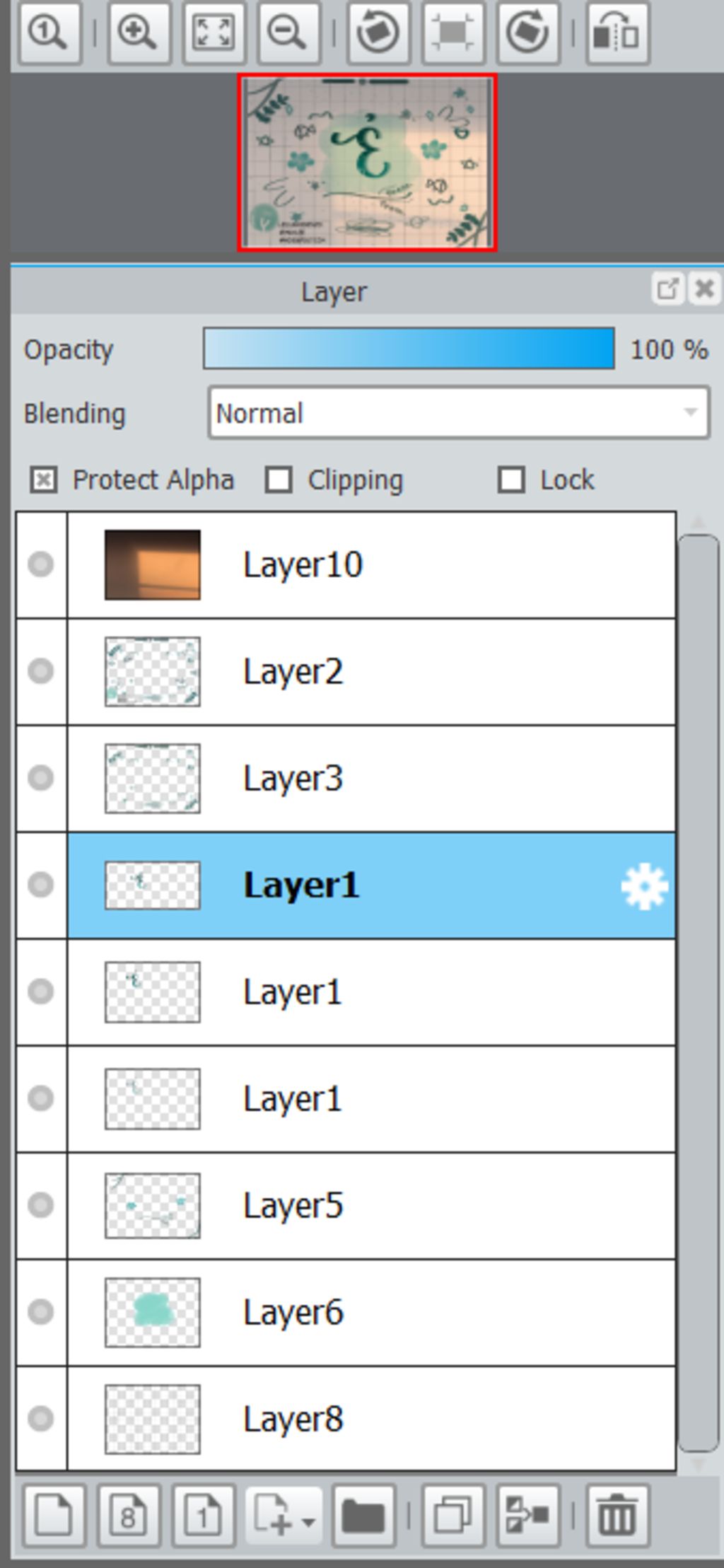Enable the layer Lock checkbox
Screen dimensions: 724x1568
tap(511, 480)
